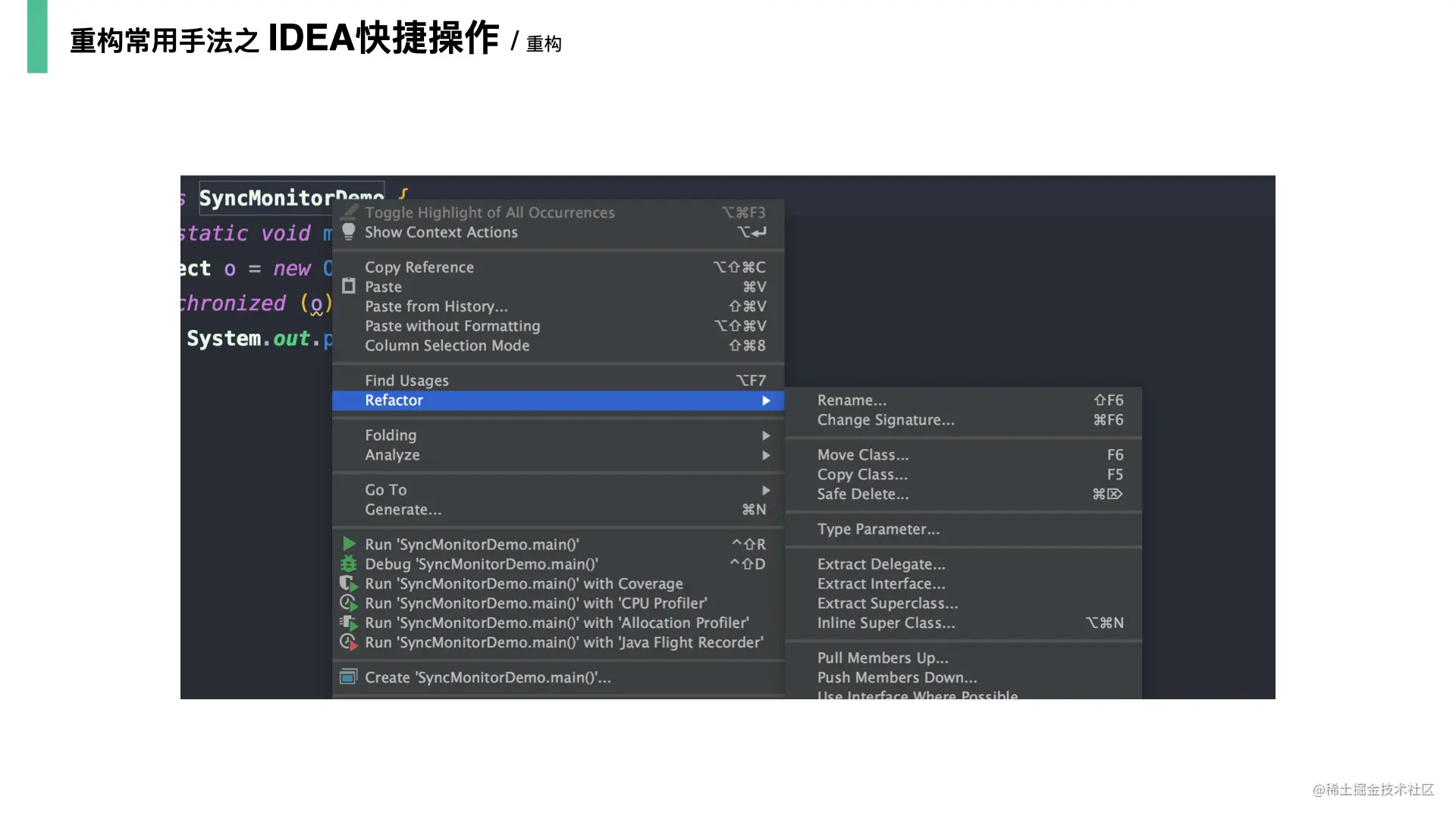
Task: Click the clipboard icon next to Paste
Action: 348,286
